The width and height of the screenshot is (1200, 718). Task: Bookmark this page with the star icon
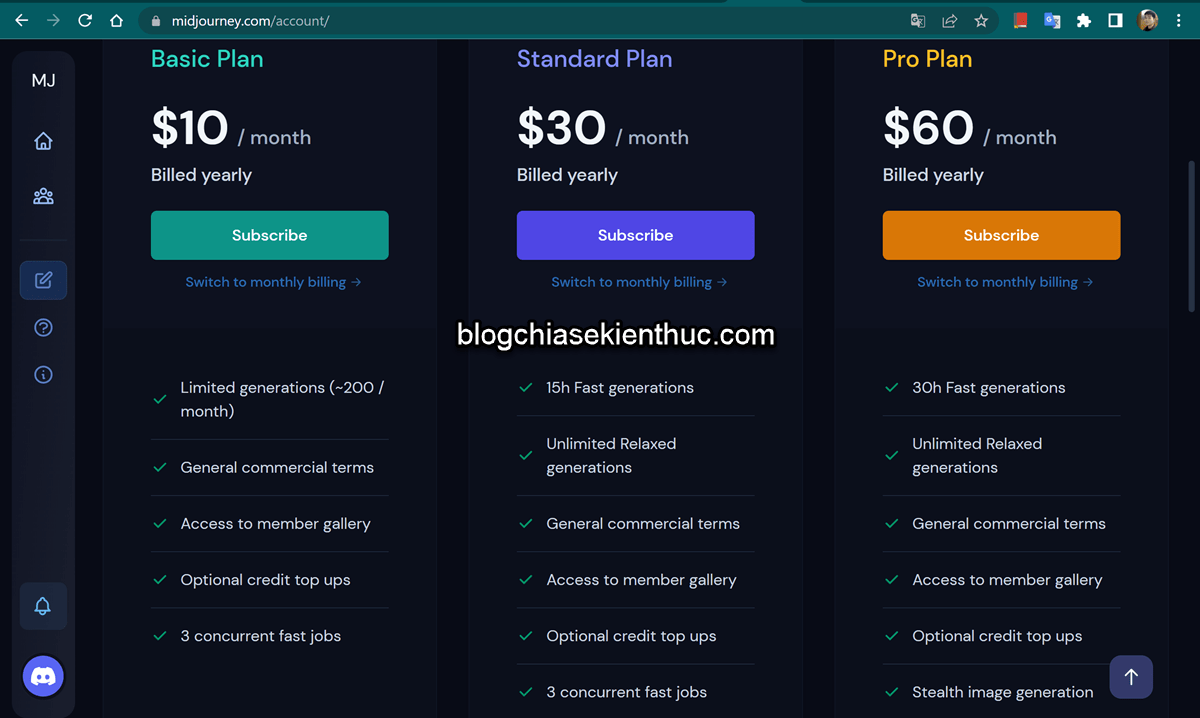(x=981, y=20)
